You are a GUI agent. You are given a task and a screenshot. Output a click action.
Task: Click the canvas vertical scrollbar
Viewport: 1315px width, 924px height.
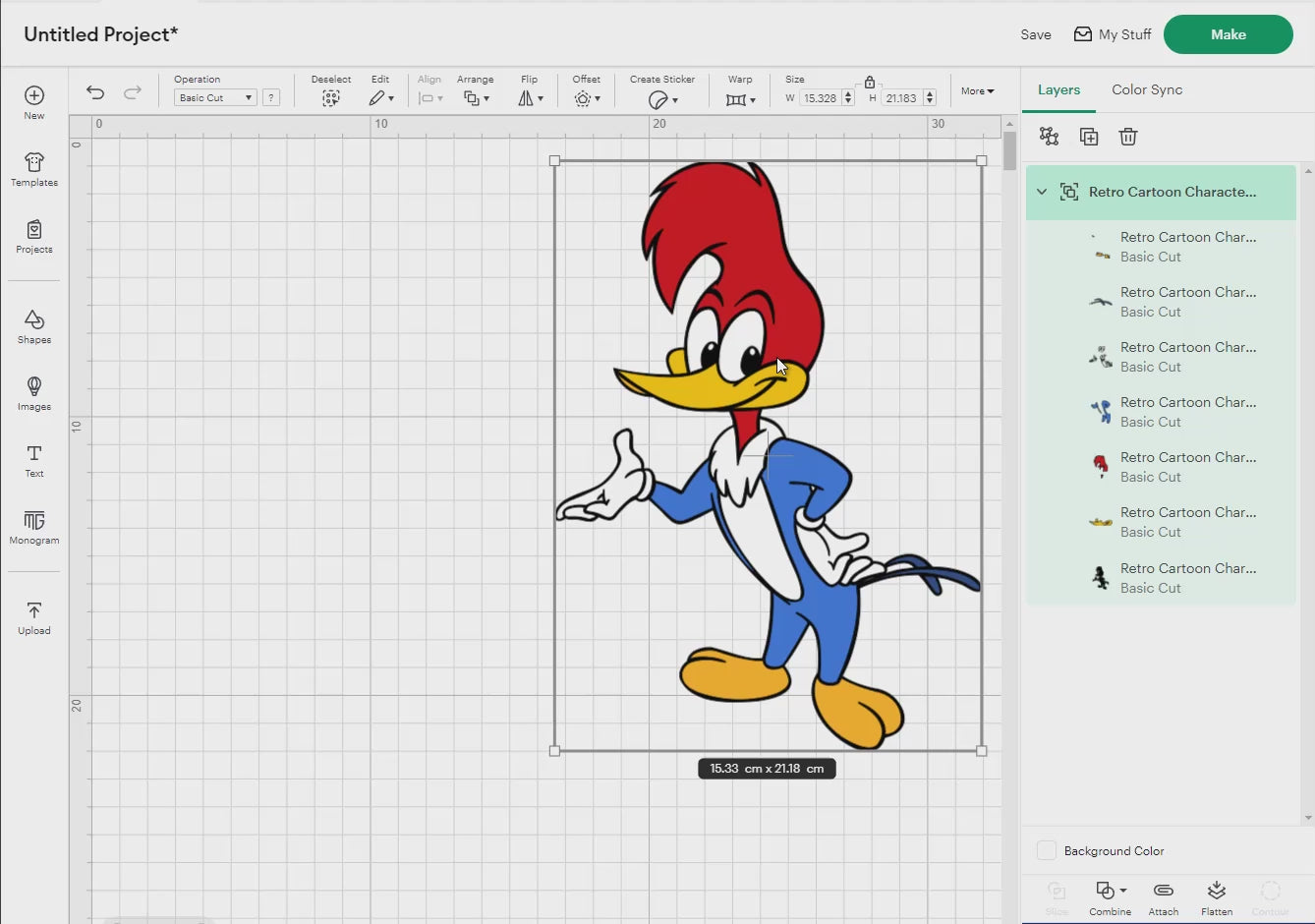[x=1009, y=151]
